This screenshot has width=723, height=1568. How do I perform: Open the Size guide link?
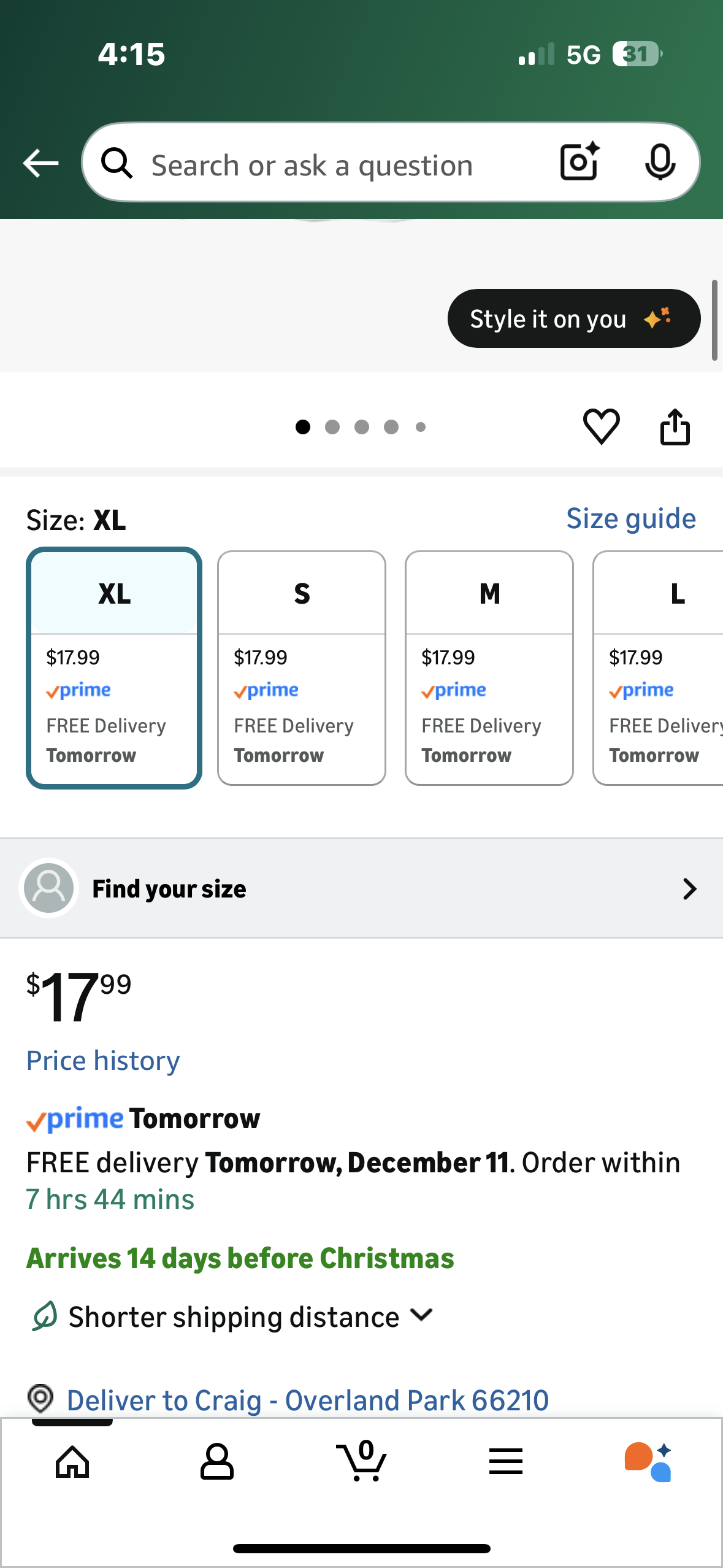point(630,519)
